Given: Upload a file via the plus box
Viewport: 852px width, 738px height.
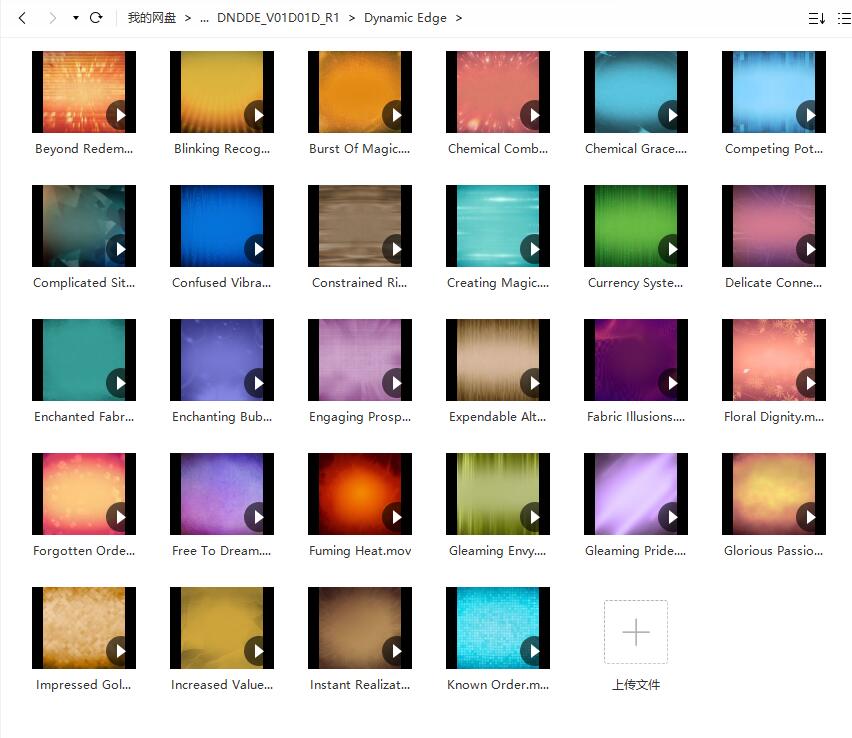Looking at the screenshot, I should click(x=636, y=632).
